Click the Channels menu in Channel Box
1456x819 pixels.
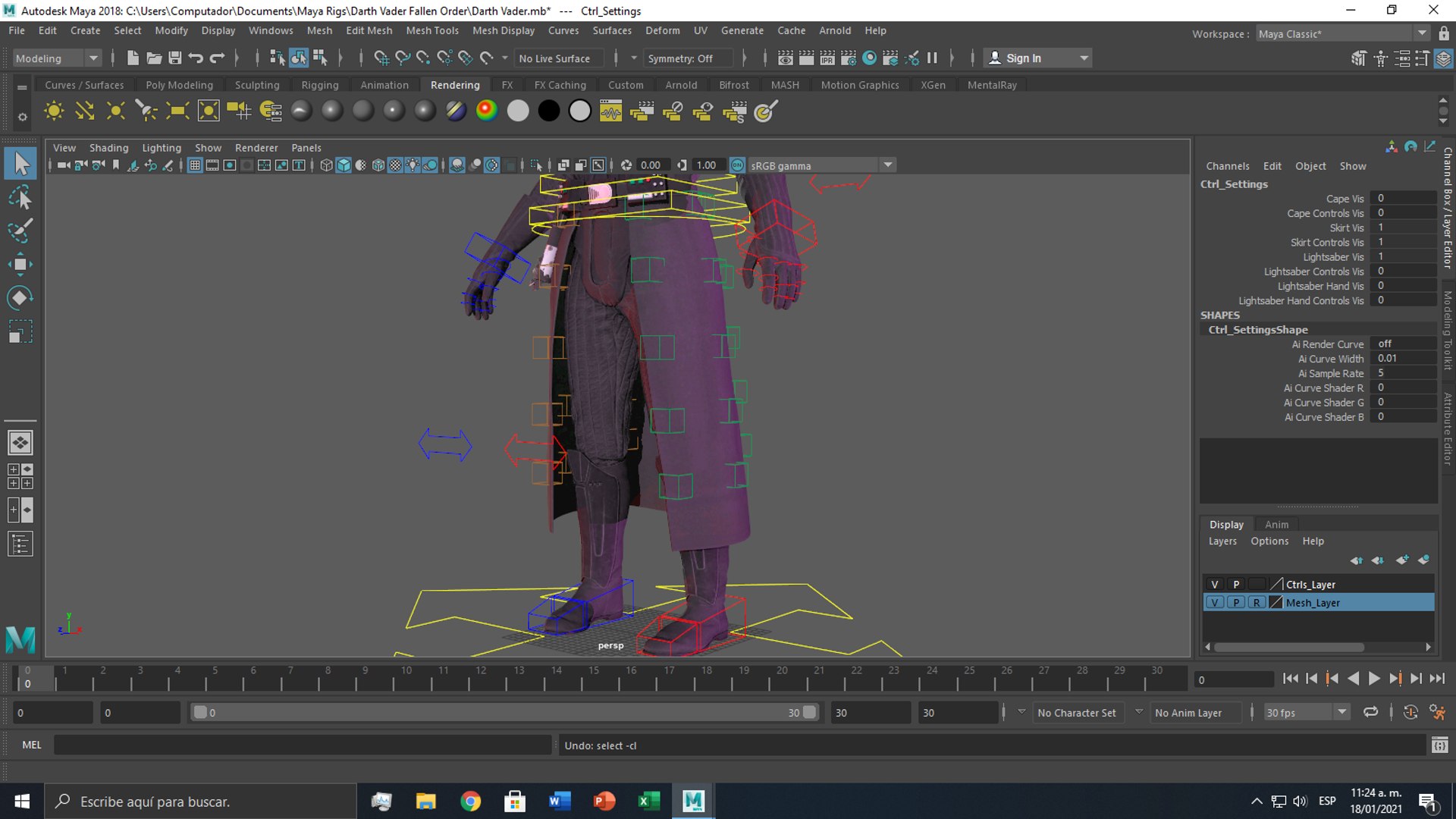pyautogui.click(x=1227, y=166)
